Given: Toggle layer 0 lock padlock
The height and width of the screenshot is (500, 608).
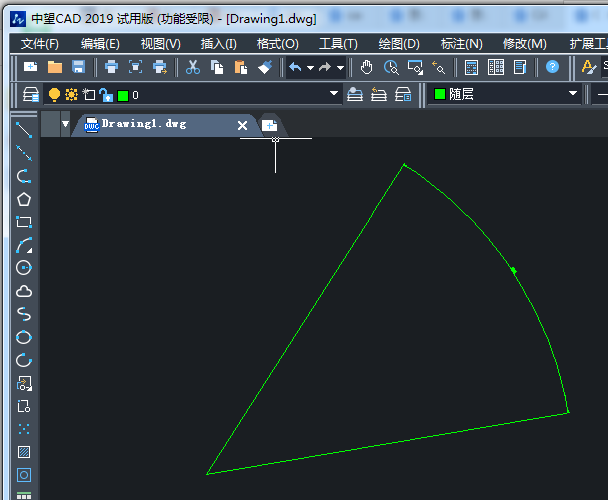Looking at the screenshot, I should 105,94.
